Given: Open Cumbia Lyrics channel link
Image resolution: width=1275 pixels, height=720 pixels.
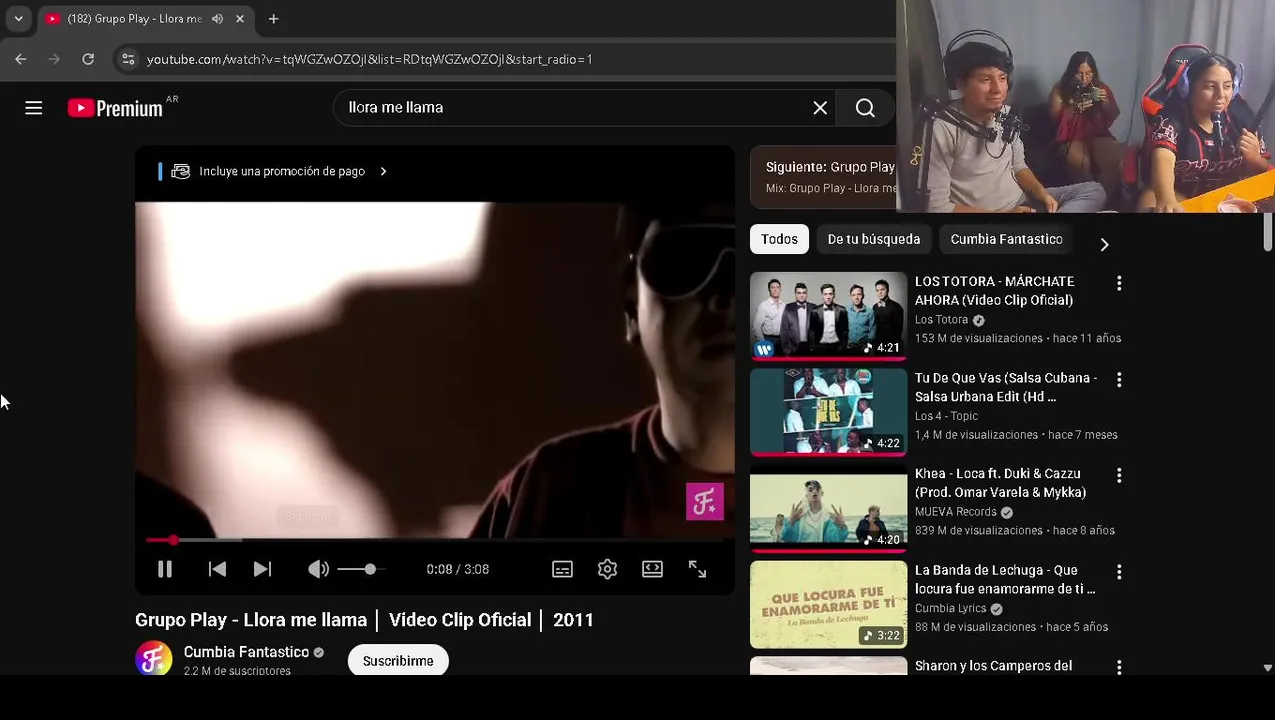Looking at the screenshot, I should 950,608.
